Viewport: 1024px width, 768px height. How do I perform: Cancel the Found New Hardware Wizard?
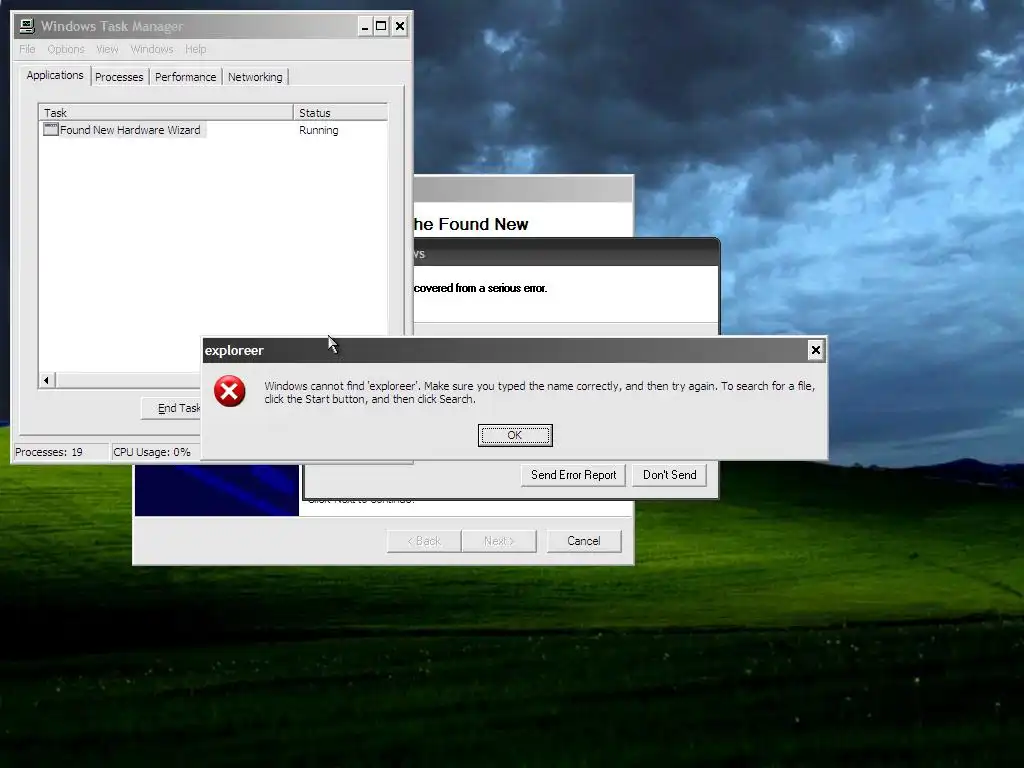pyautogui.click(x=583, y=541)
